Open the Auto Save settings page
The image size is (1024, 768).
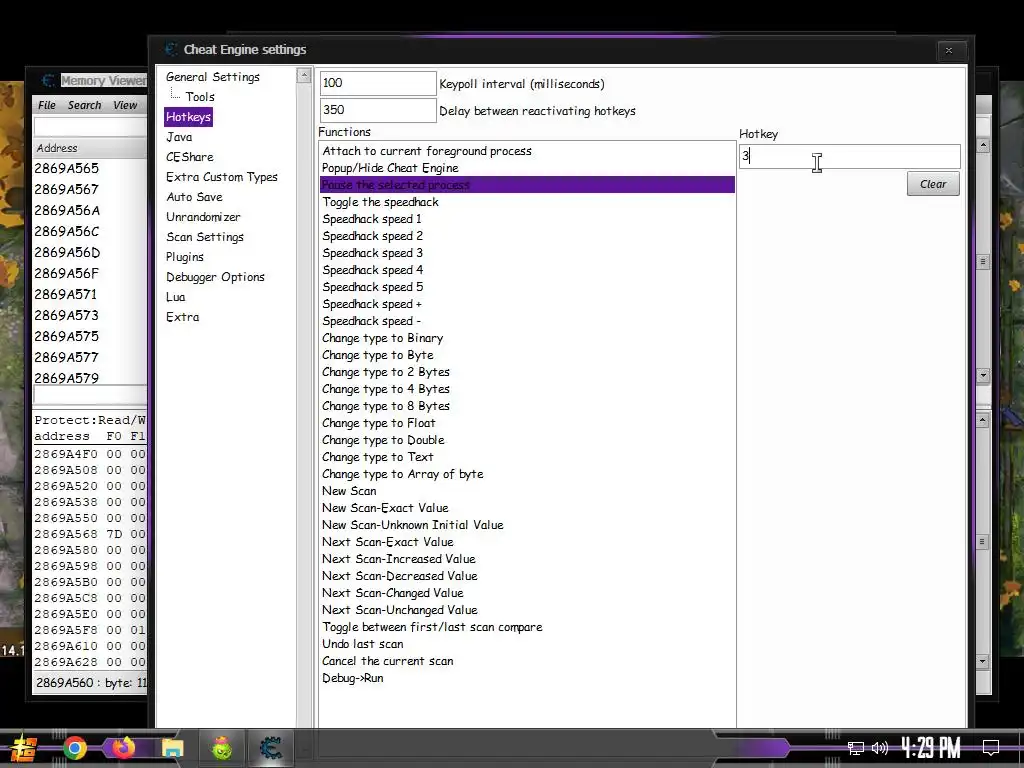194,197
